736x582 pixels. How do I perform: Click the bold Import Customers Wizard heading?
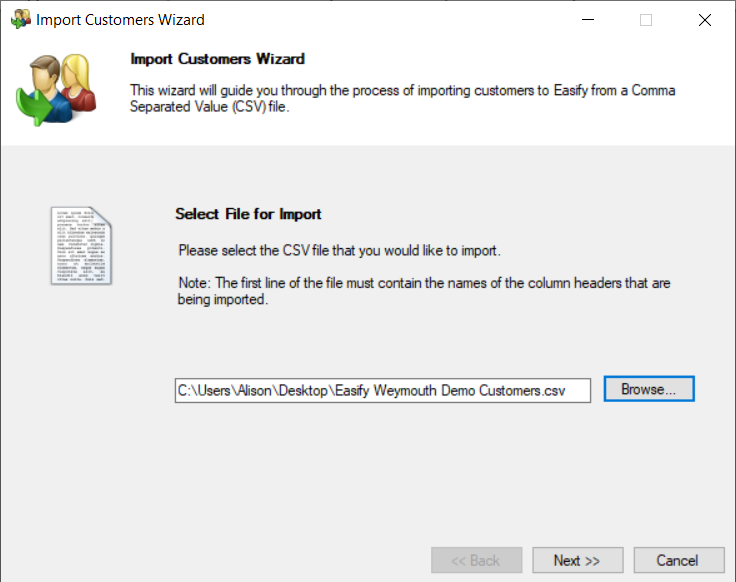217,59
